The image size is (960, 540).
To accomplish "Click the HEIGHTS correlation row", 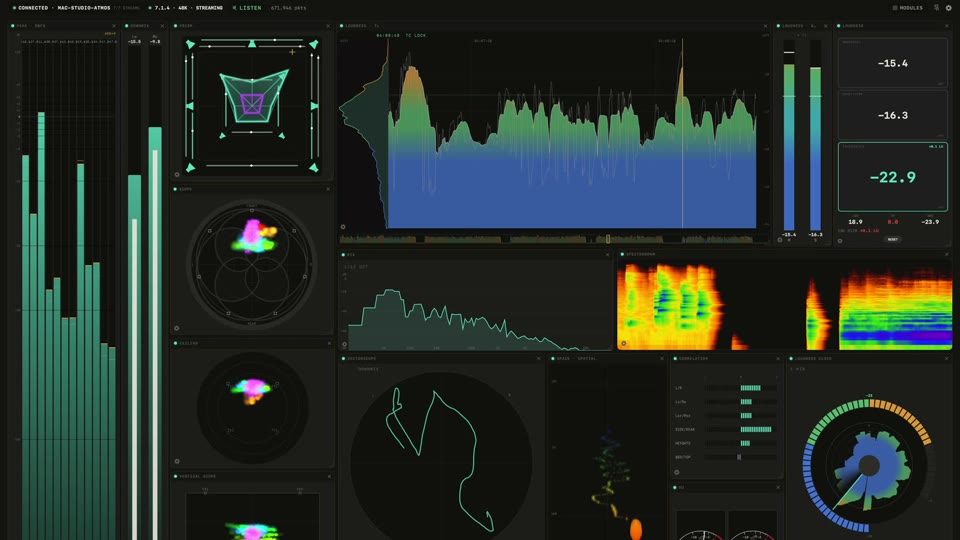I will [x=726, y=443].
